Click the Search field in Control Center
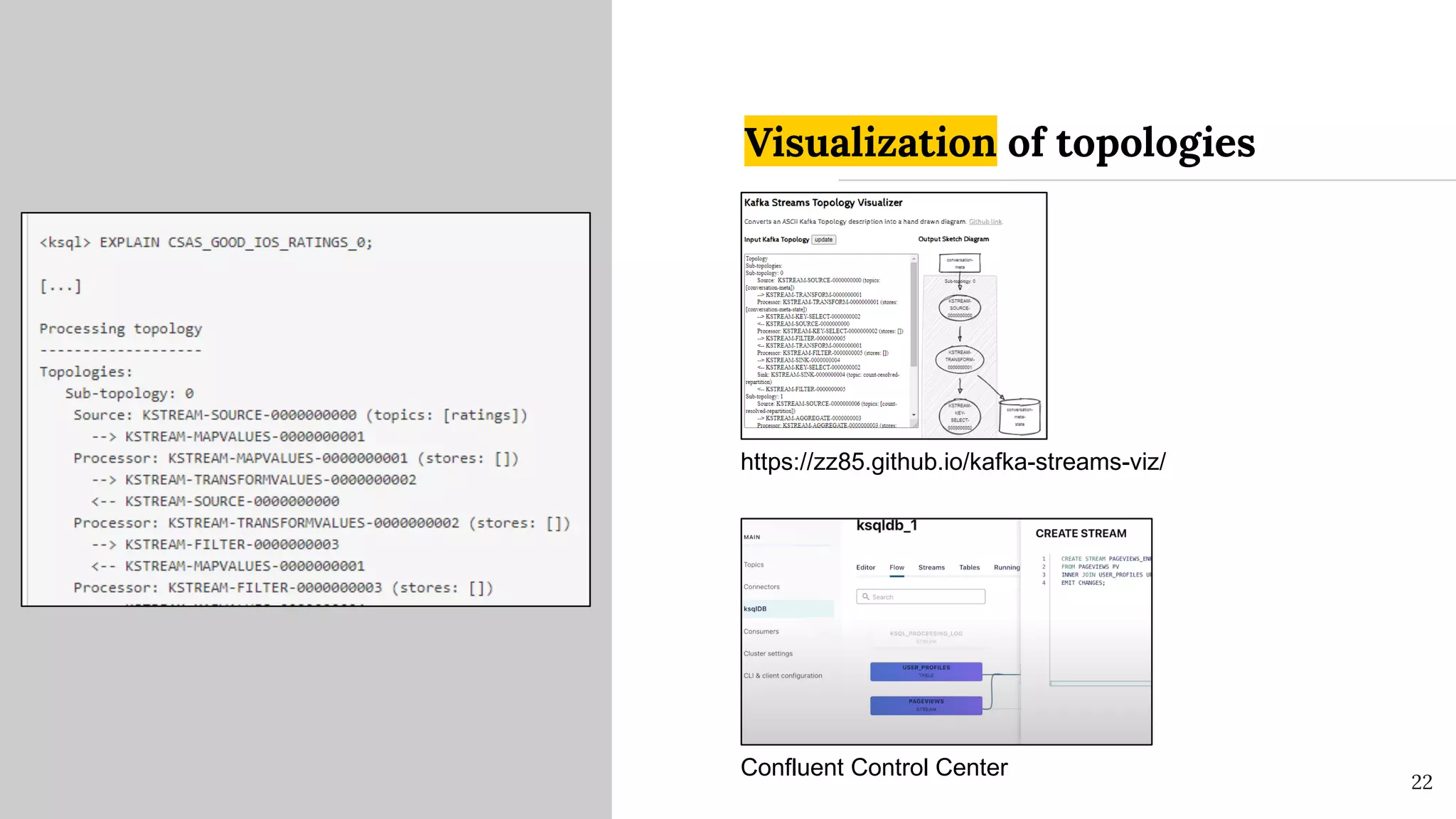This screenshot has height=819, width=1456. pyautogui.click(x=921, y=596)
